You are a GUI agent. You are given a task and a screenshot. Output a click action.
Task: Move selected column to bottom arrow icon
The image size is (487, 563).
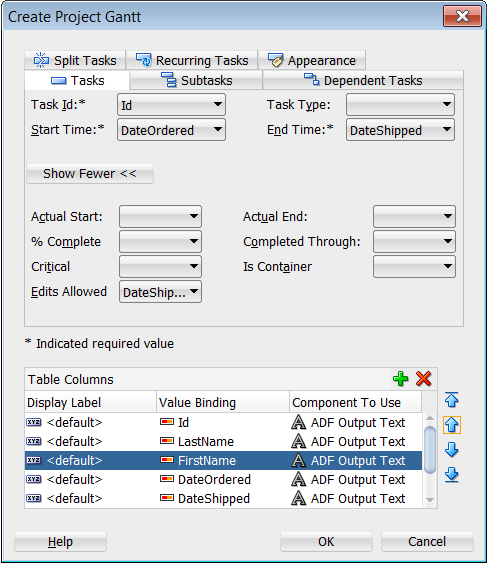tap(451, 475)
